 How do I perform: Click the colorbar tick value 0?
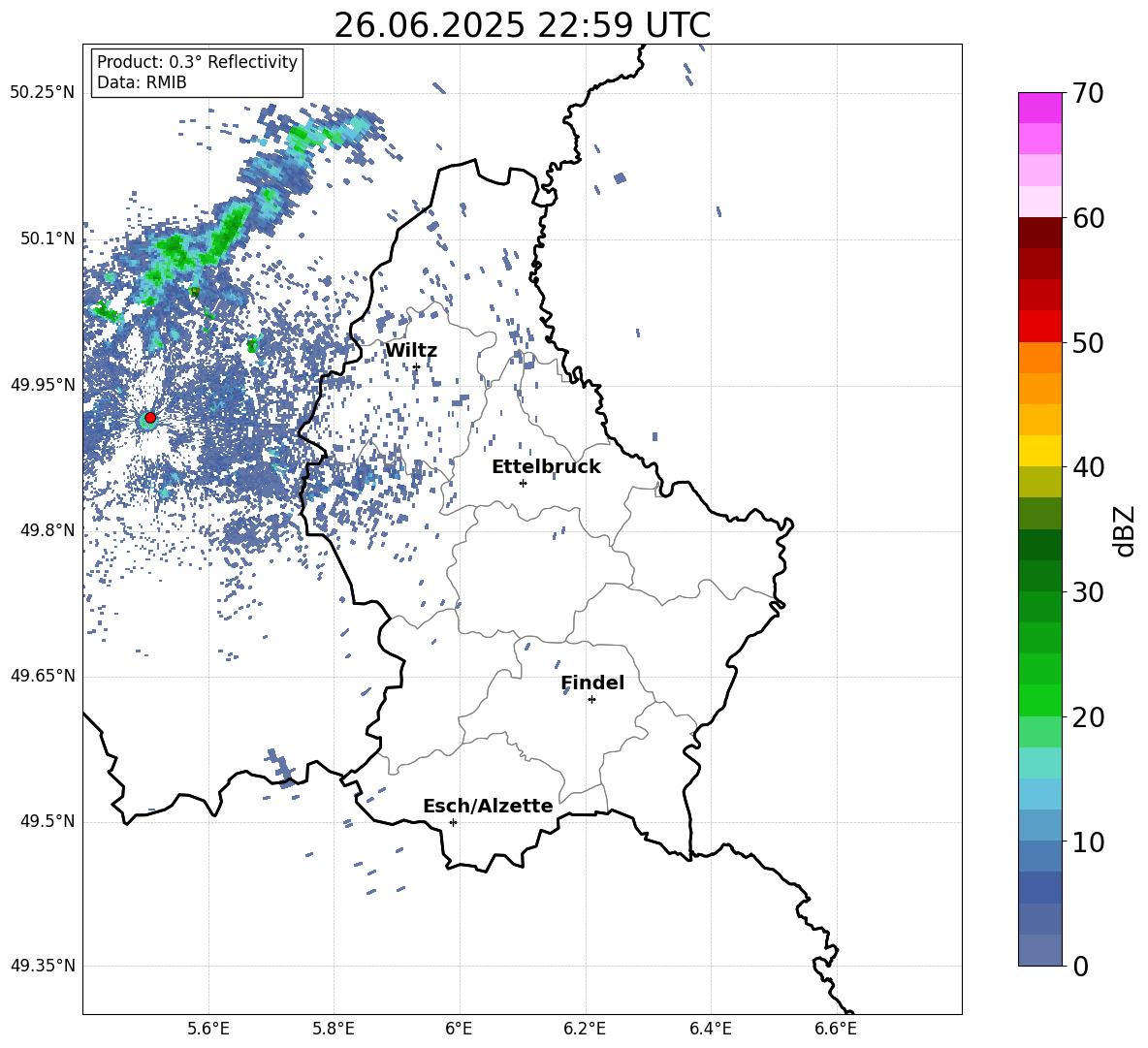pyautogui.click(x=1080, y=967)
